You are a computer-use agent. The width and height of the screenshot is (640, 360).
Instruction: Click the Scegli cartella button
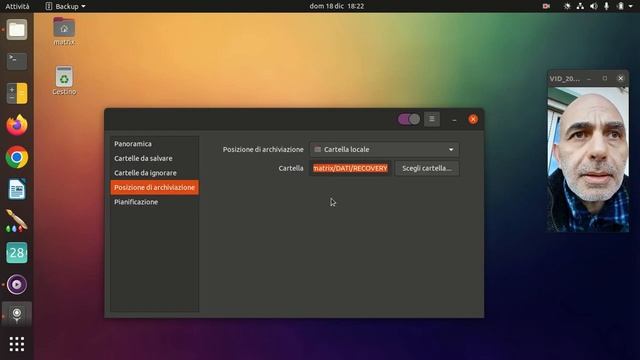click(427, 168)
